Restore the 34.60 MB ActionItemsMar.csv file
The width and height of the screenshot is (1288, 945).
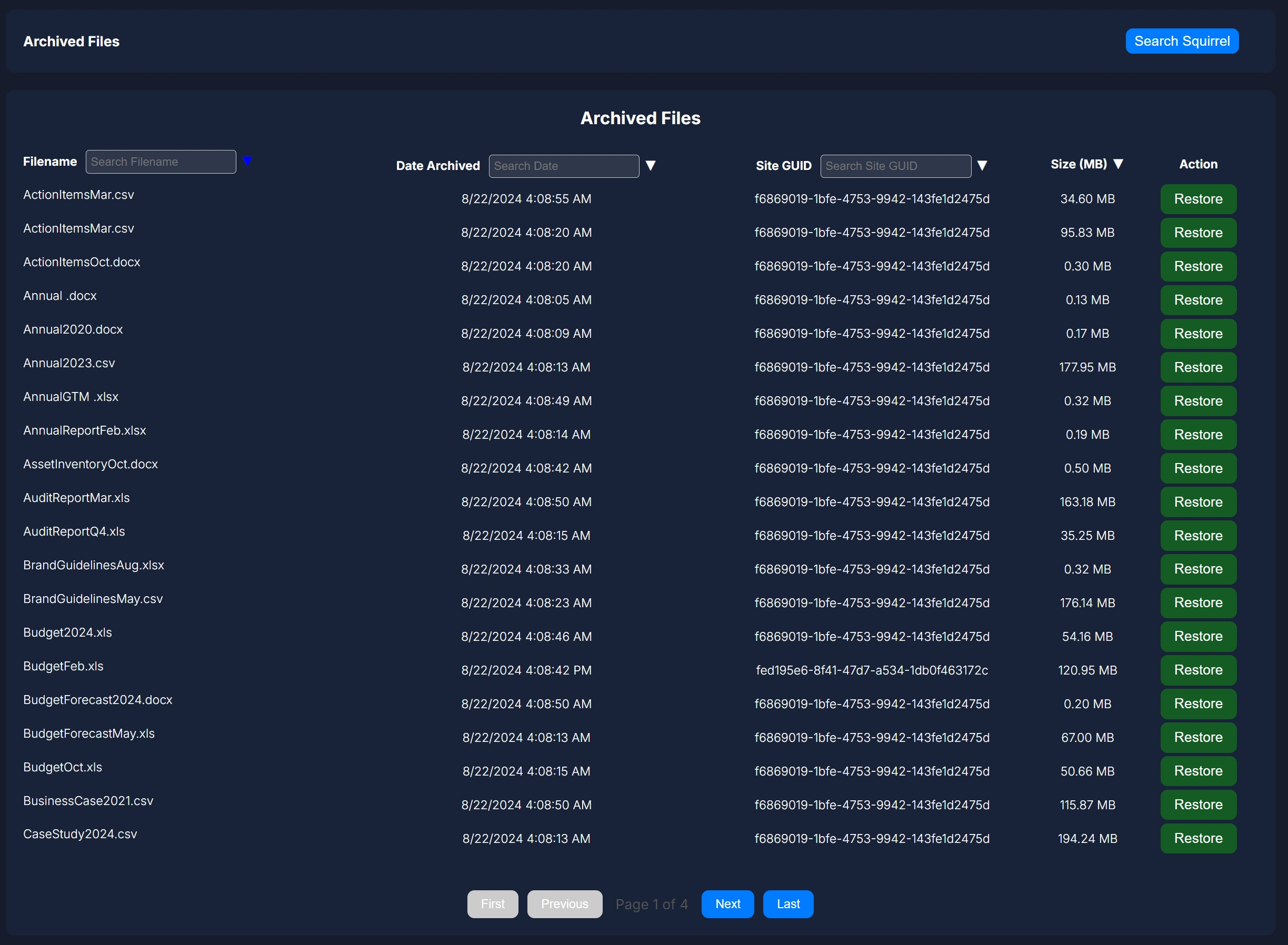pos(1197,199)
